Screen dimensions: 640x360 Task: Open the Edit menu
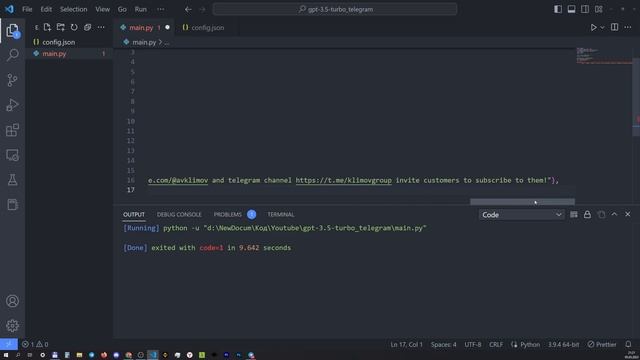click(x=46, y=9)
